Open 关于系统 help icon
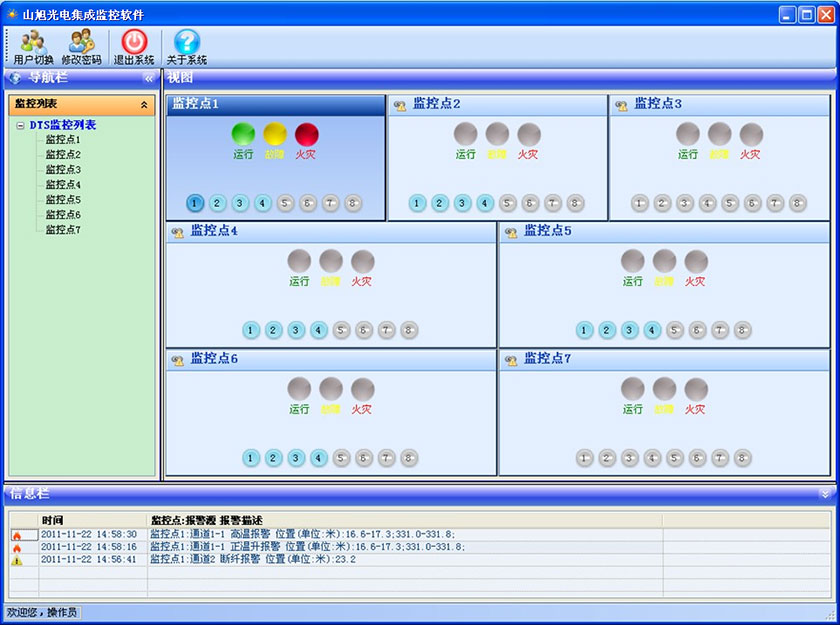The height and width of the screenshot is (625, 840). [187, 42]
